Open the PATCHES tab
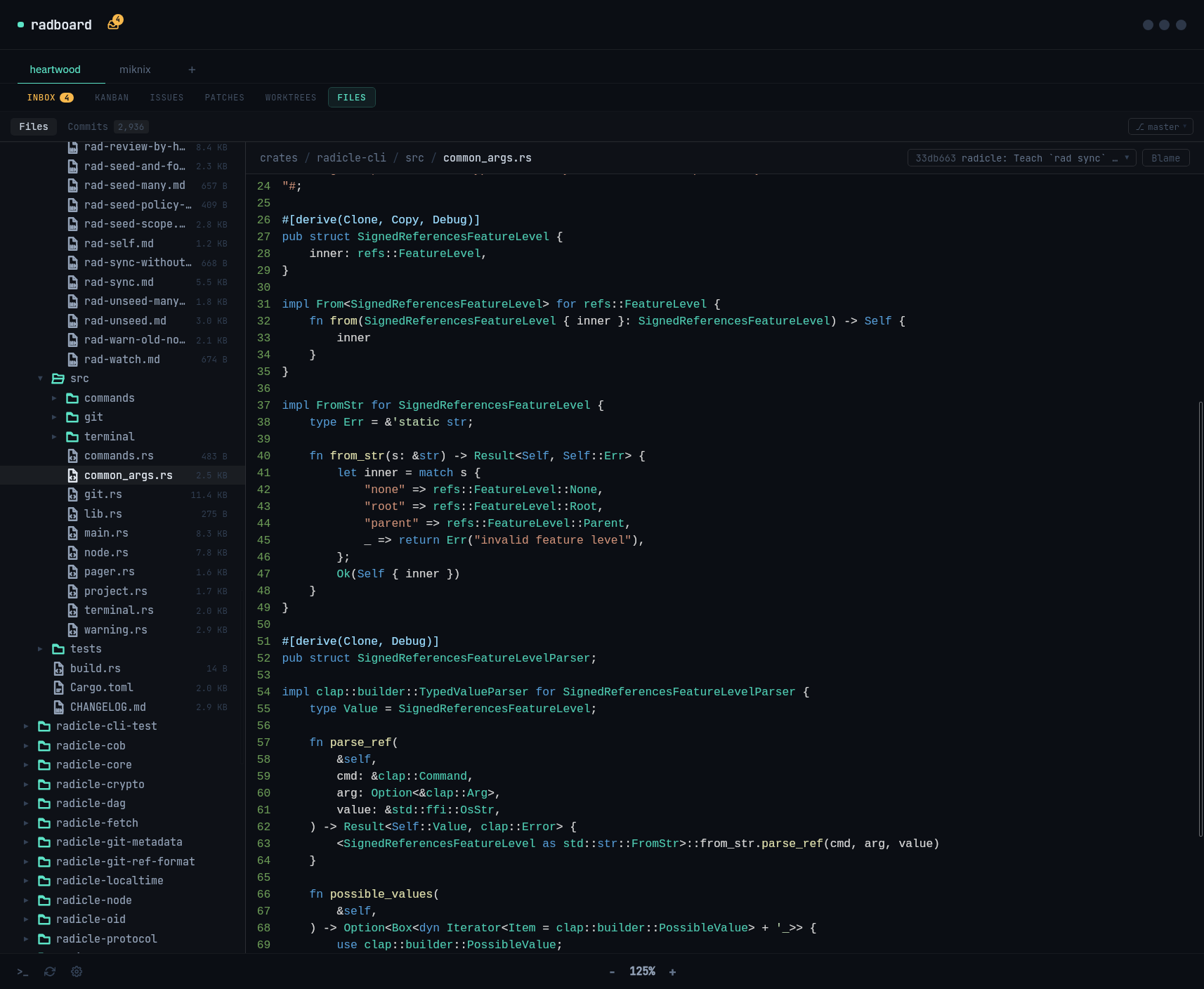The height and width of the screenshot is (989, 1204). point(225,98)
